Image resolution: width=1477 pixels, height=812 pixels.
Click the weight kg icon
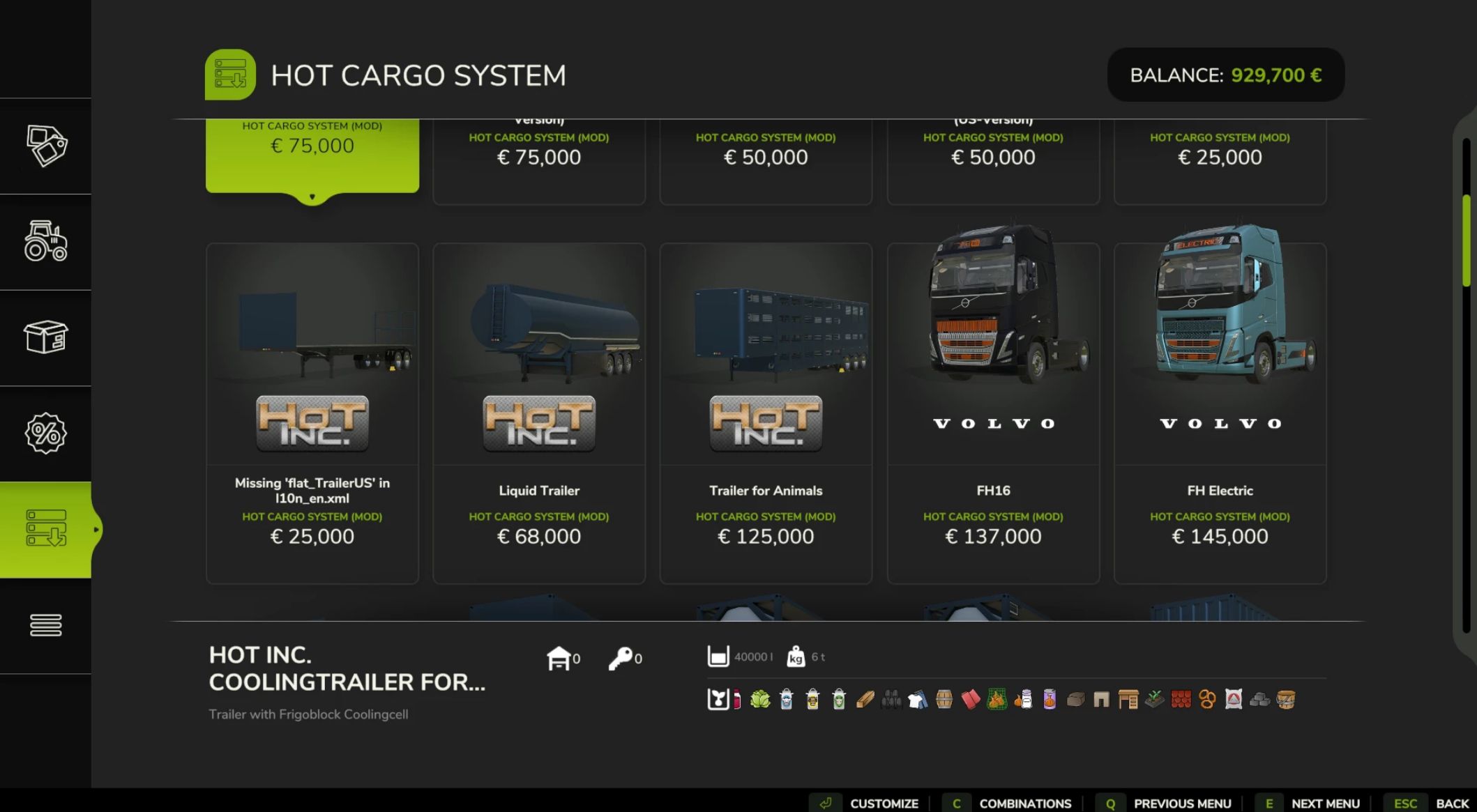pos(795,657)
